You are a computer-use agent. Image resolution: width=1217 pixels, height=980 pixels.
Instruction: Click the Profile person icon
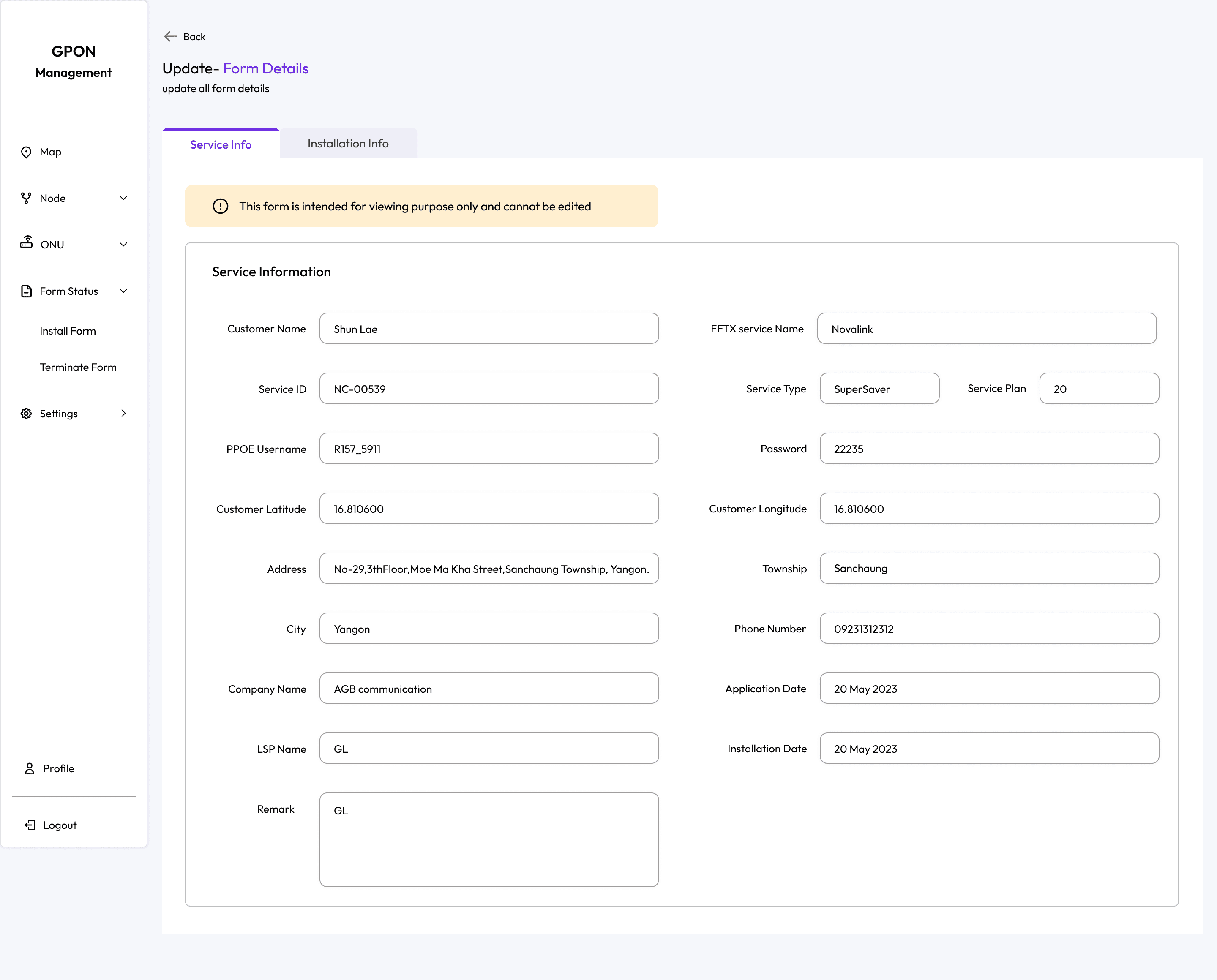pos(29,768)
